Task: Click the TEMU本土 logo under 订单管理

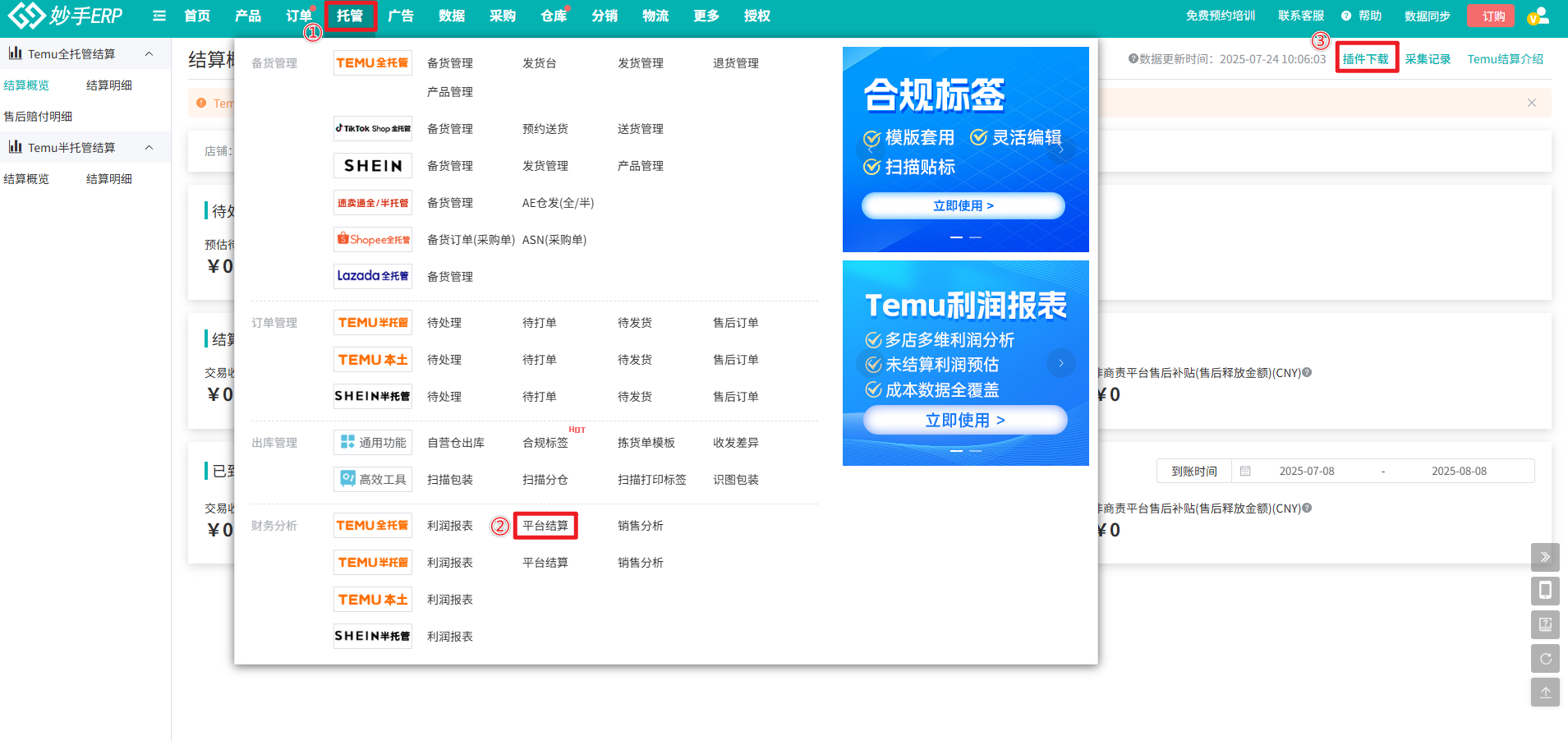Action: coord(372,359)
